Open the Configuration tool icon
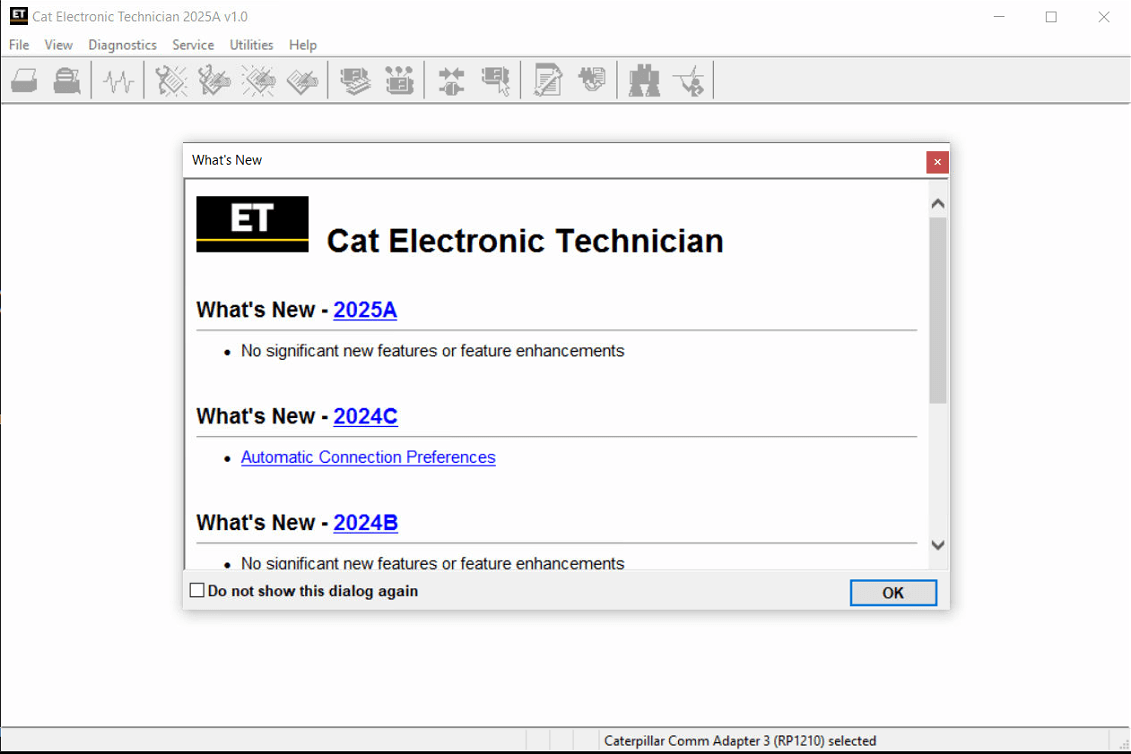The width and height of the screenshot is (1131, 754). pyautogui.click(x=399, y=81)
